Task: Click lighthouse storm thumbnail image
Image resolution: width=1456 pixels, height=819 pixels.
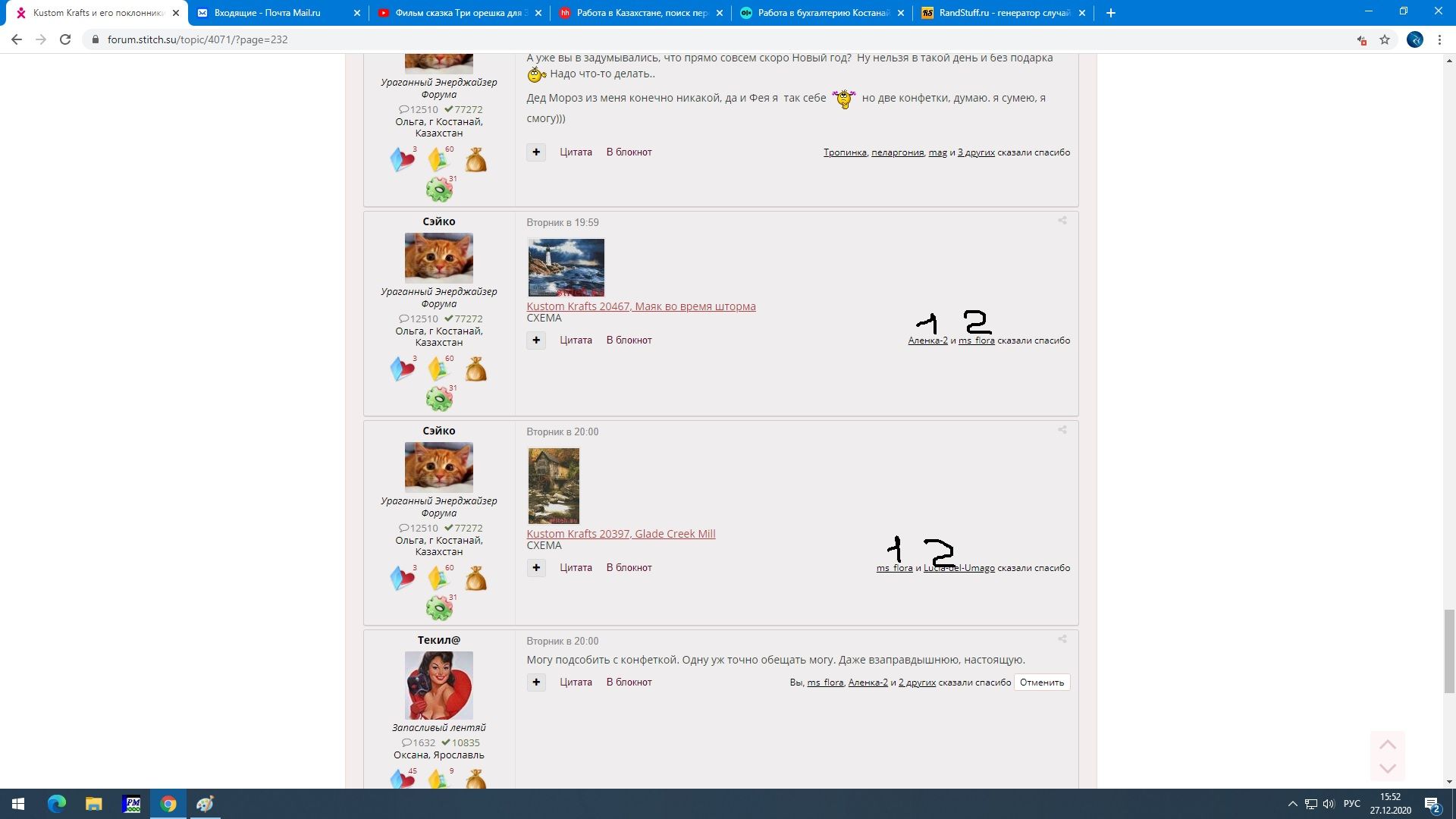Action: click(x=566, y=268)
